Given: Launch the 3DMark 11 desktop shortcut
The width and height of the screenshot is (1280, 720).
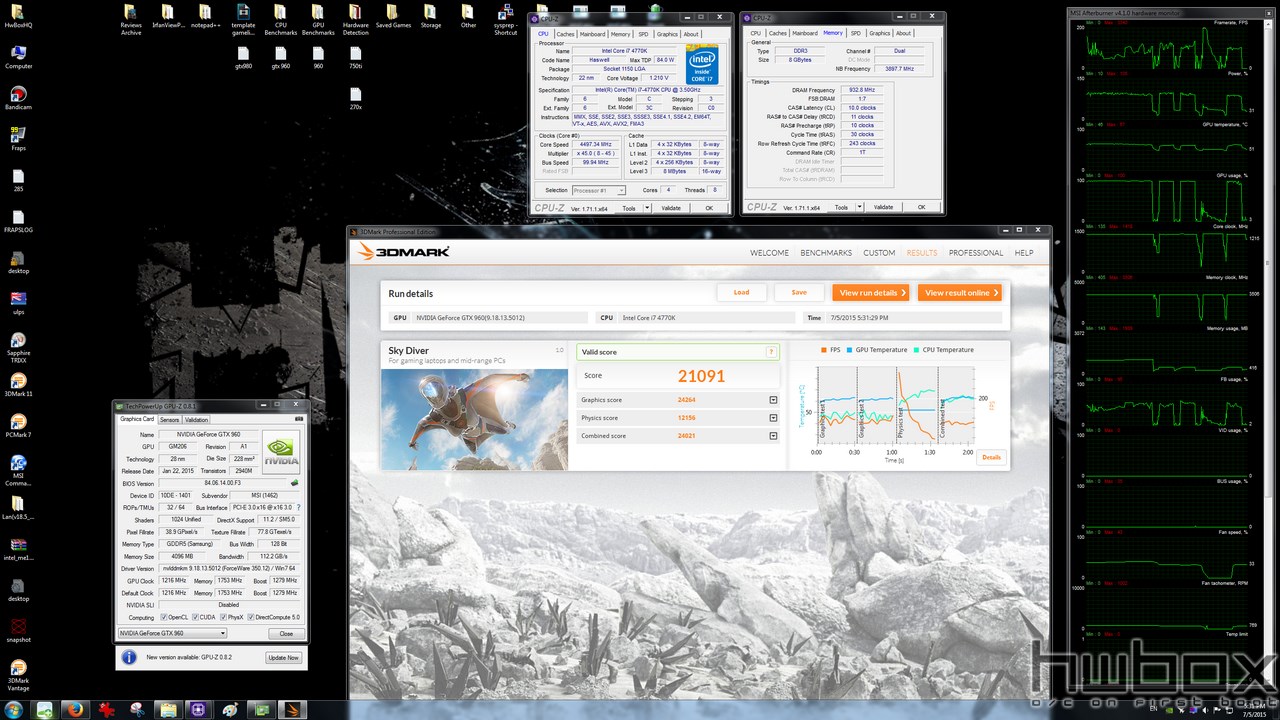Looking at the screenshot, I should pos(18,385).
